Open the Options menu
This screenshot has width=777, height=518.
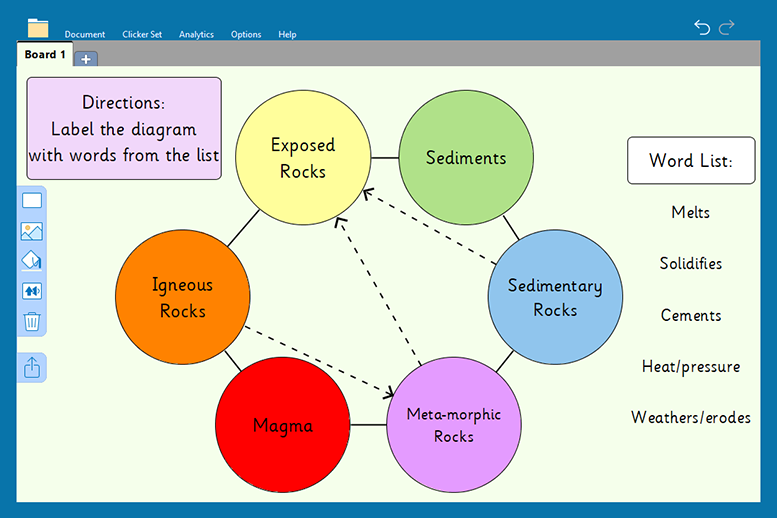(246, 35)
